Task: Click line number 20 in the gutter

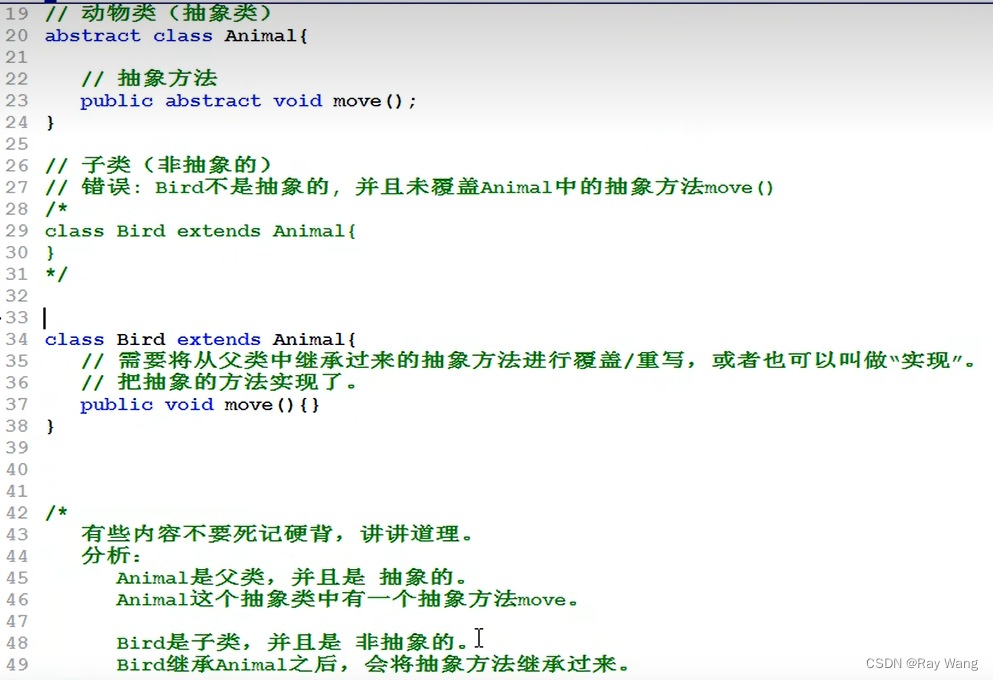Action: click(x=17, y=35)
